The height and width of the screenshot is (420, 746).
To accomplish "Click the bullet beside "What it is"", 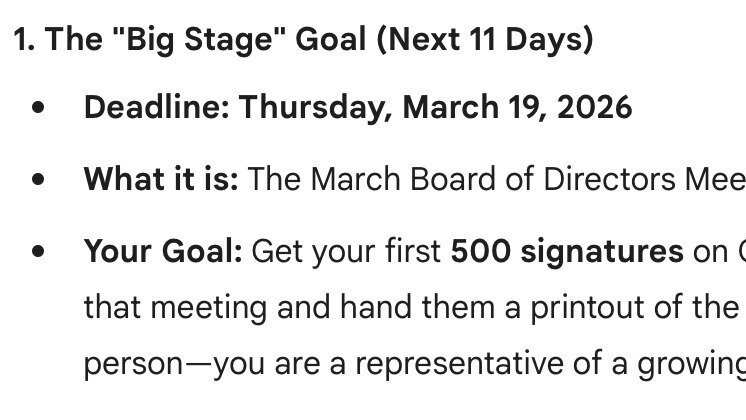I will (x=38, y=180).
